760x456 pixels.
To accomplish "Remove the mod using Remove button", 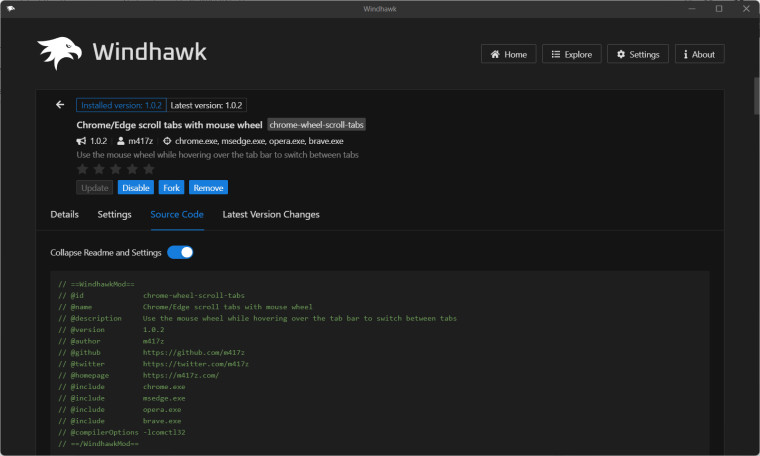I will tap(208, 187).
